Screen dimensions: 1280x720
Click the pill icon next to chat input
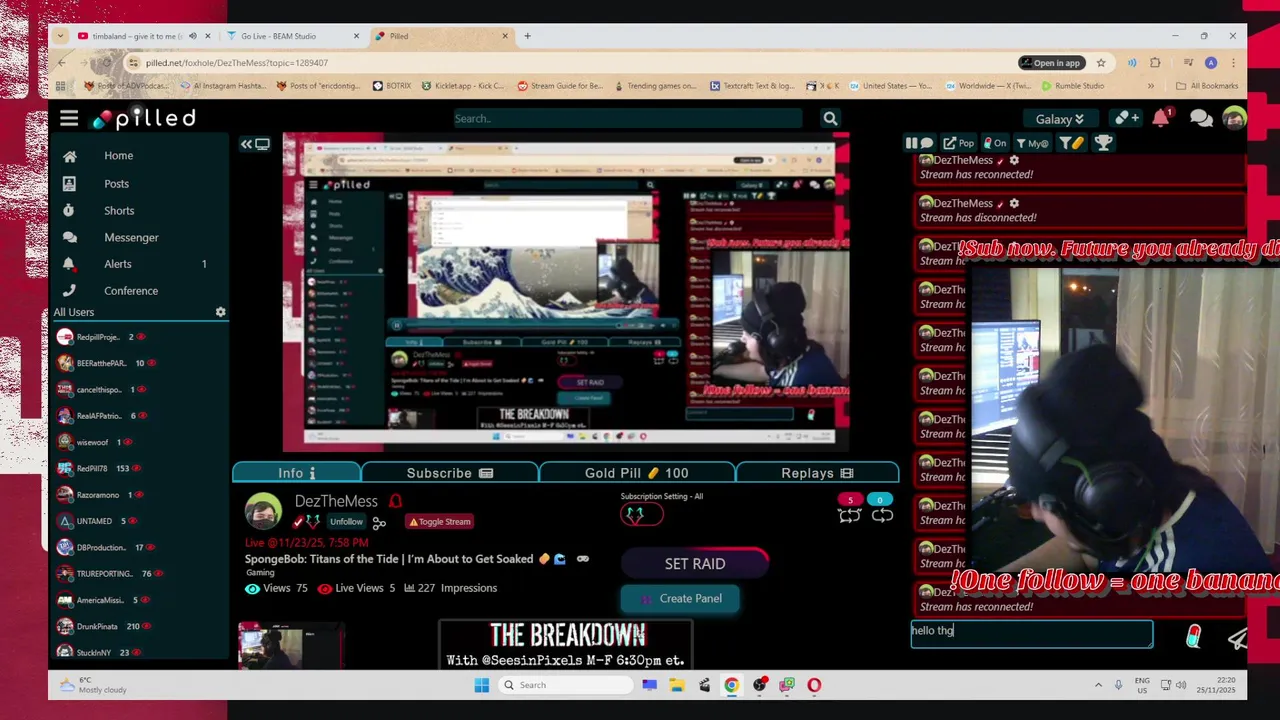[1193, 637]
